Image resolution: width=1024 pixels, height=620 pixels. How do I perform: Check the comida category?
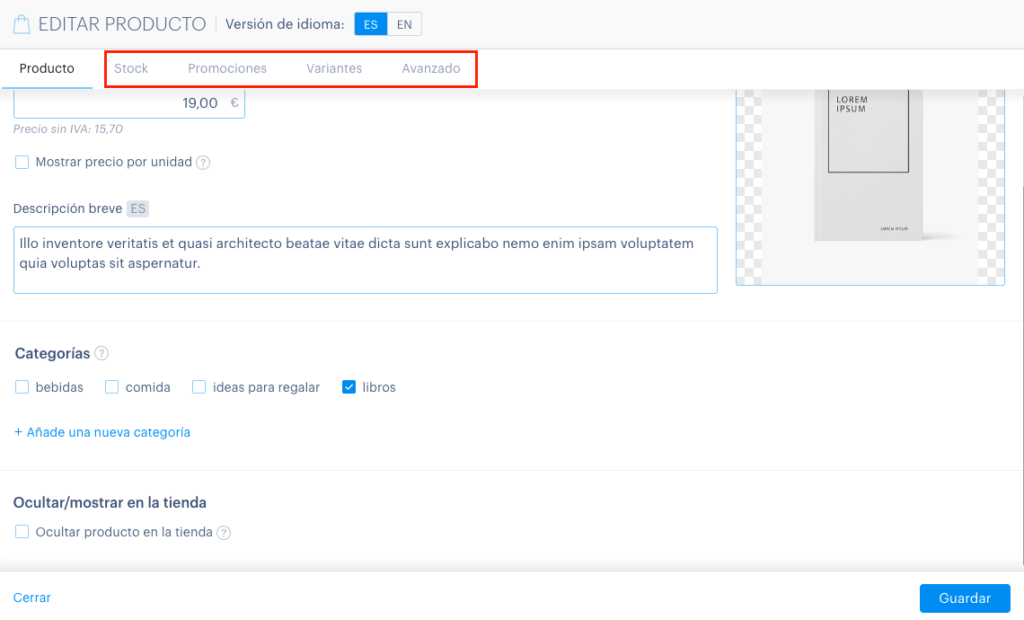click(112, 387)
